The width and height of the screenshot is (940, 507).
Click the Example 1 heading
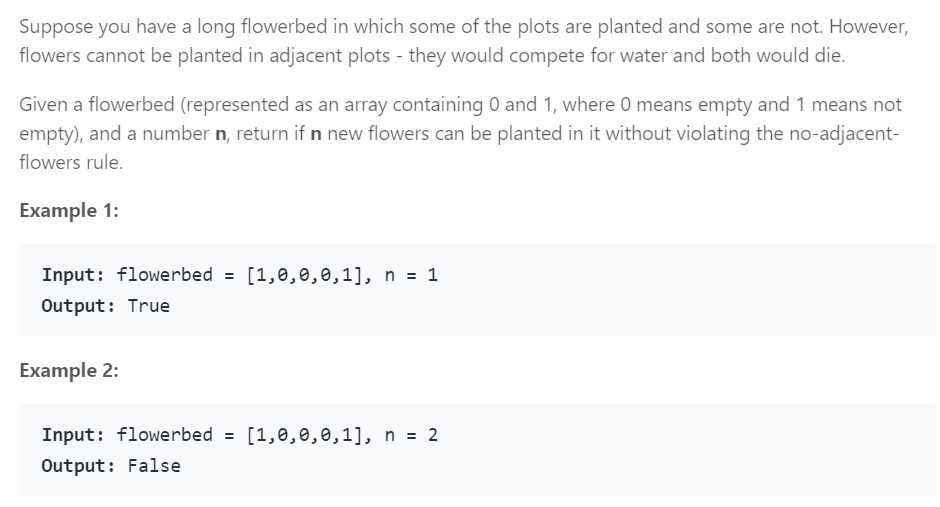pos(69,210)
